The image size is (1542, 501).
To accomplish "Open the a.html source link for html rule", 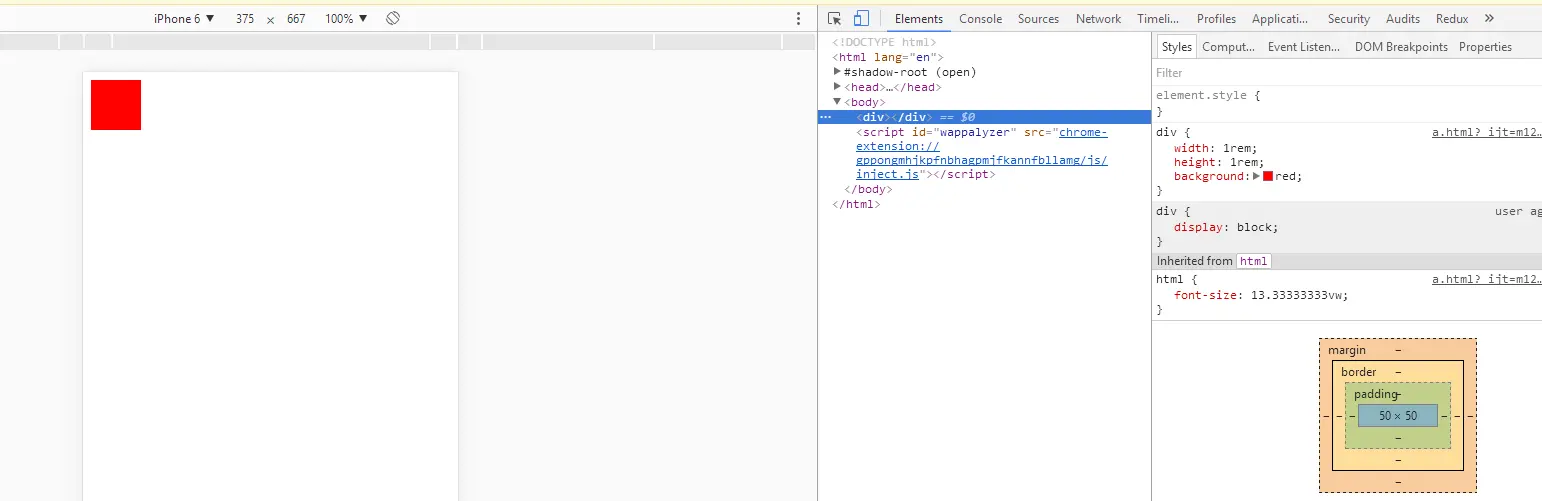I will 1486,280.
